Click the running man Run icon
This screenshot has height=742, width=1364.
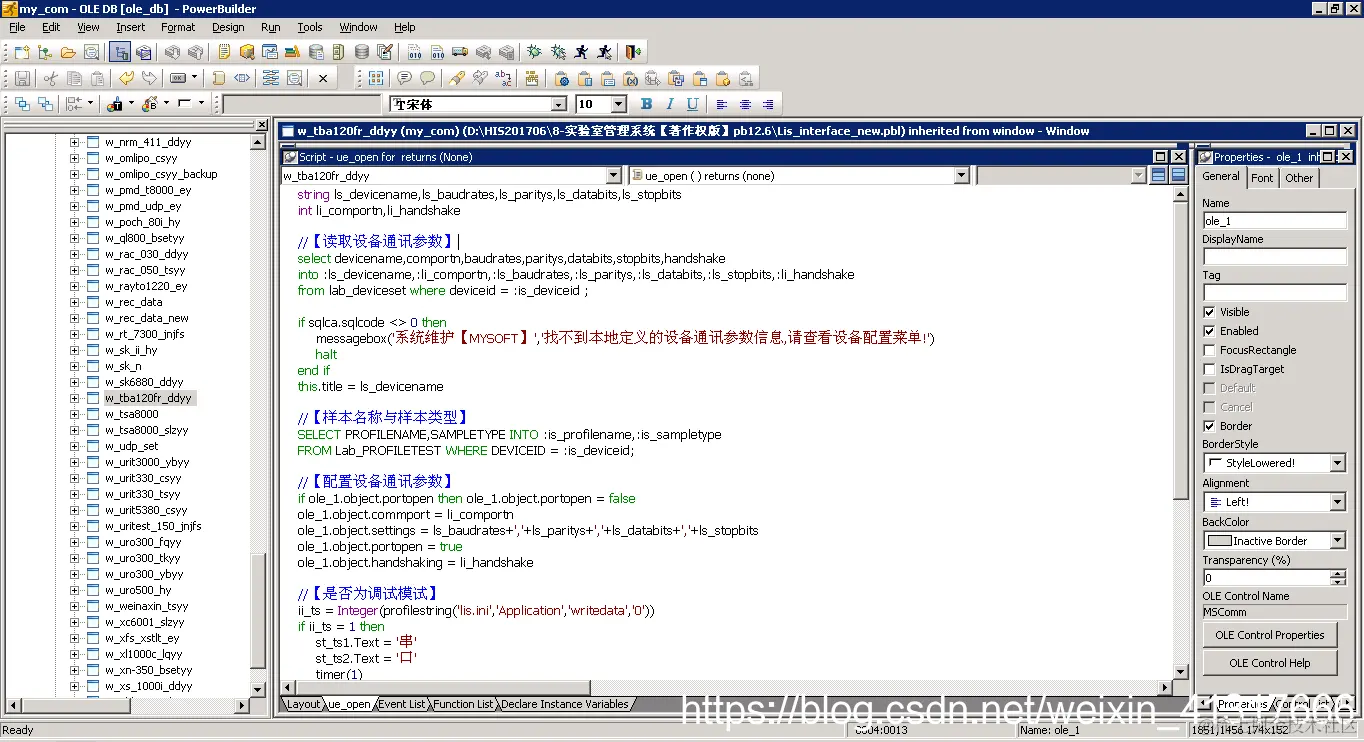pyautogui.click(x=581, y=52)
